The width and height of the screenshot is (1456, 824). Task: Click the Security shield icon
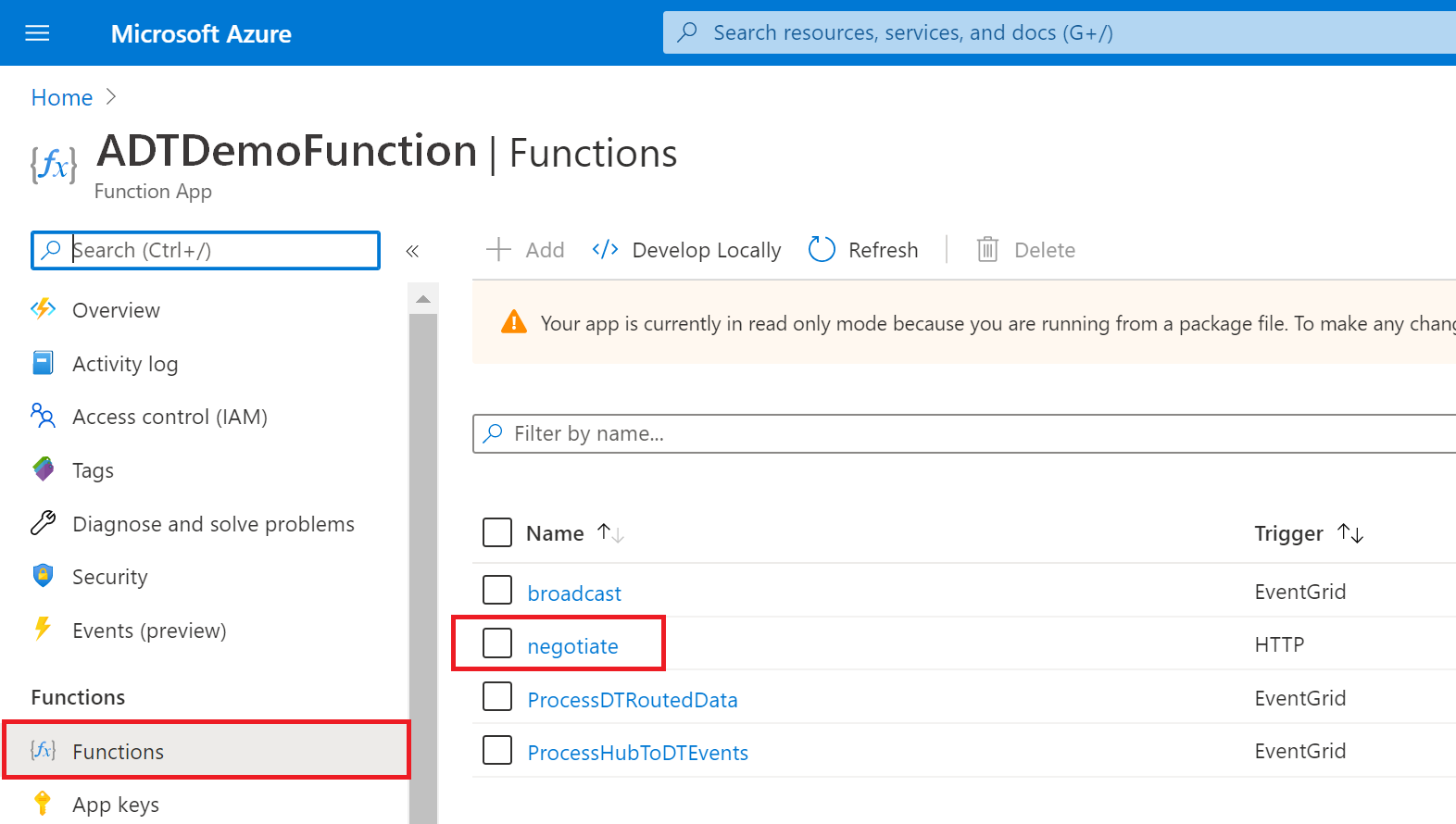click(44, 576)
